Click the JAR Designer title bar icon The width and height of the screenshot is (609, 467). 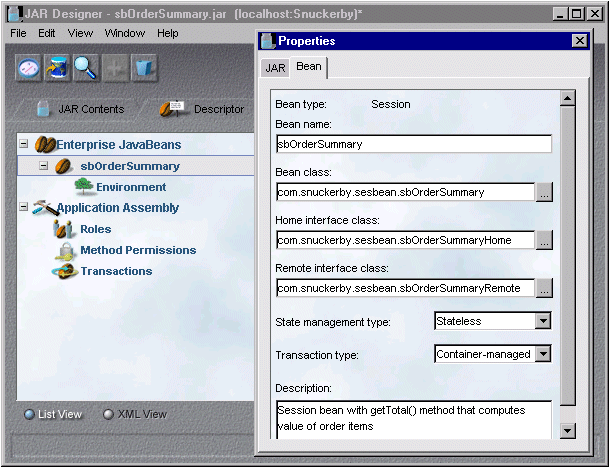click(14, 14)
